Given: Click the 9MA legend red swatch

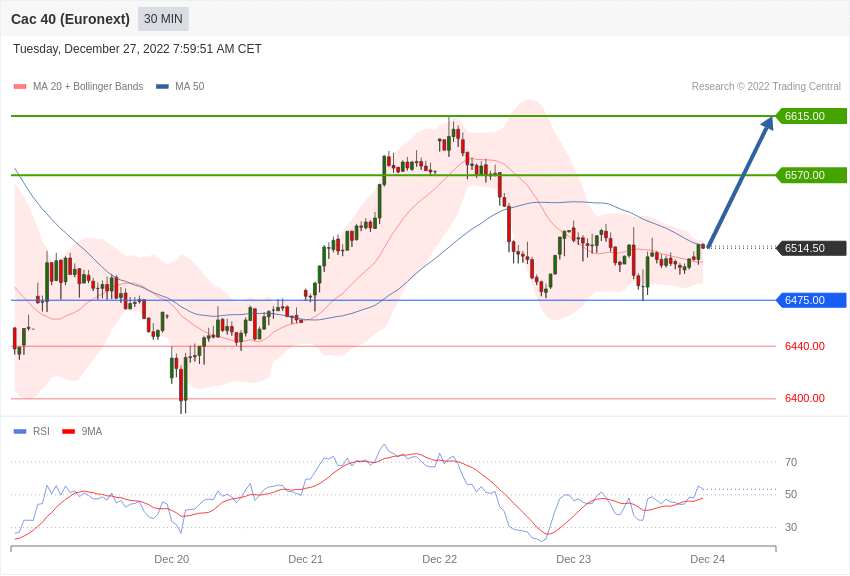Looking at the screenshot, I should [69, 431].
